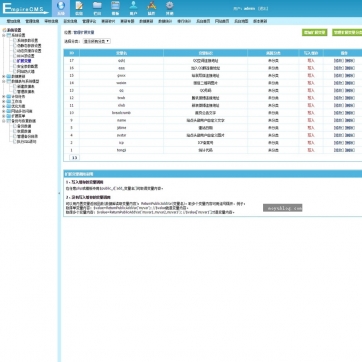Click the 系统设置 root icon in tree

(x=4, y=30)
